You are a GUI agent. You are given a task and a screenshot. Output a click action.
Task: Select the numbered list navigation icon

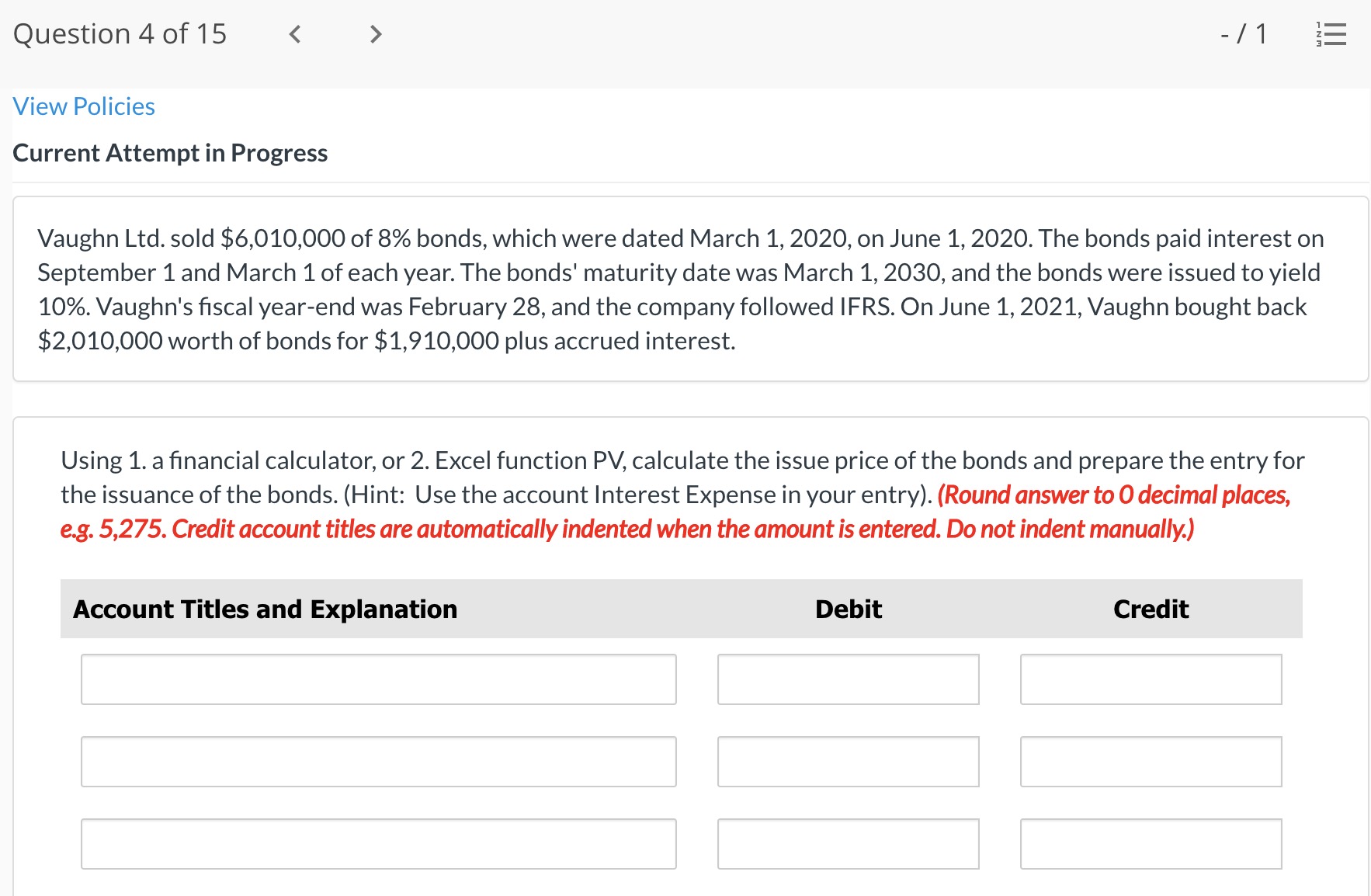point(1333,34)
